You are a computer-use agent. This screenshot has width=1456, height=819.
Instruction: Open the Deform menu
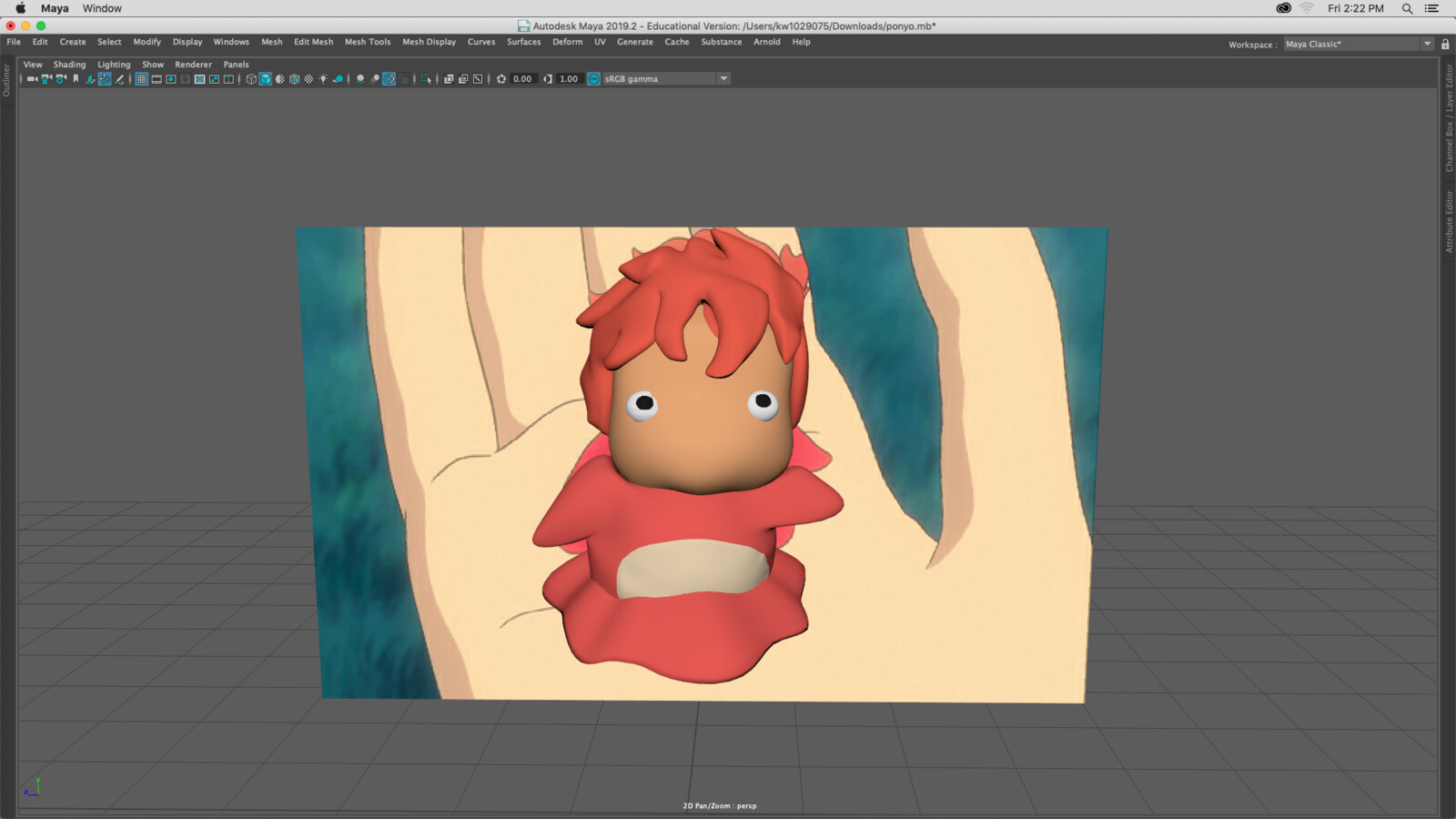567,42
